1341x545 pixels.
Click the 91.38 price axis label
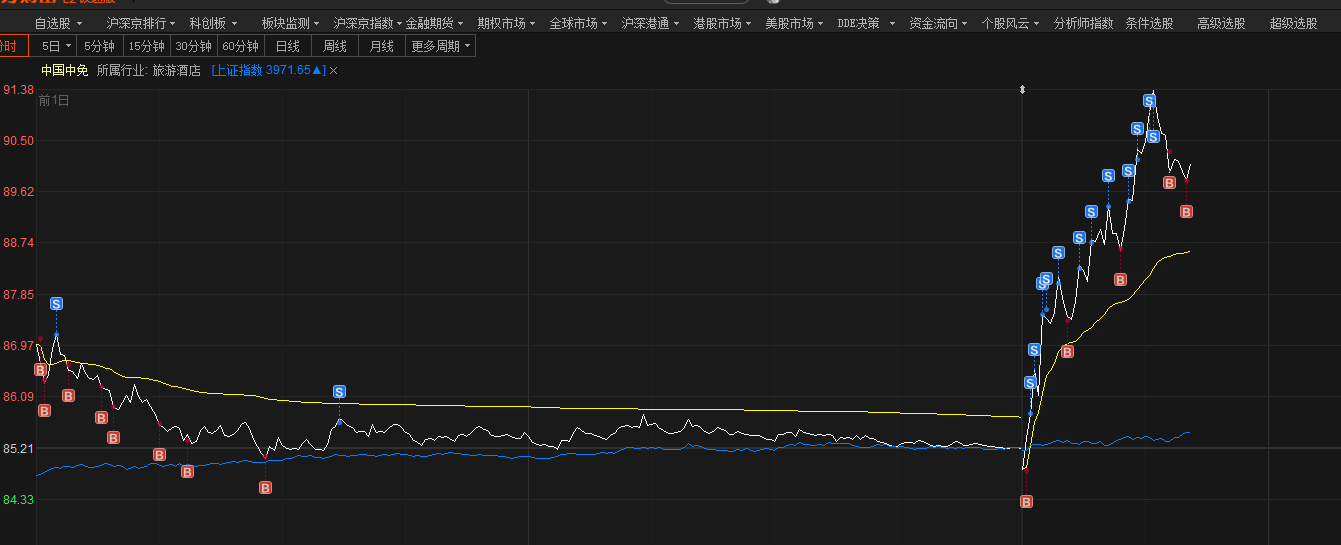click(19, 90)
